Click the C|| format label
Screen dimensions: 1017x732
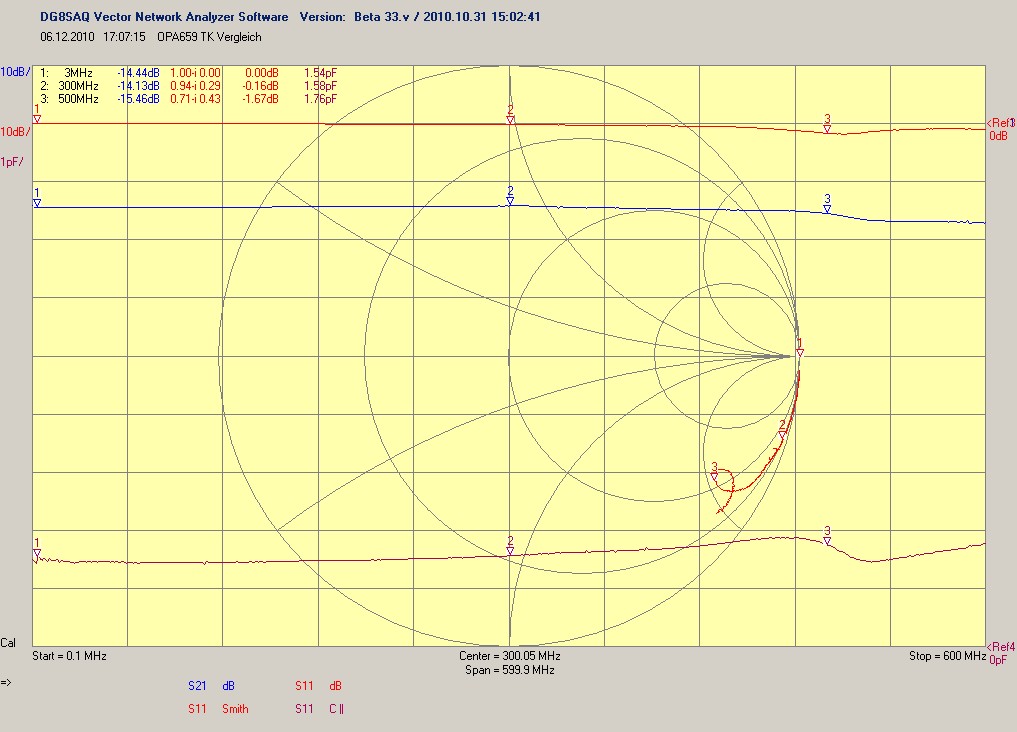point(336,709)
